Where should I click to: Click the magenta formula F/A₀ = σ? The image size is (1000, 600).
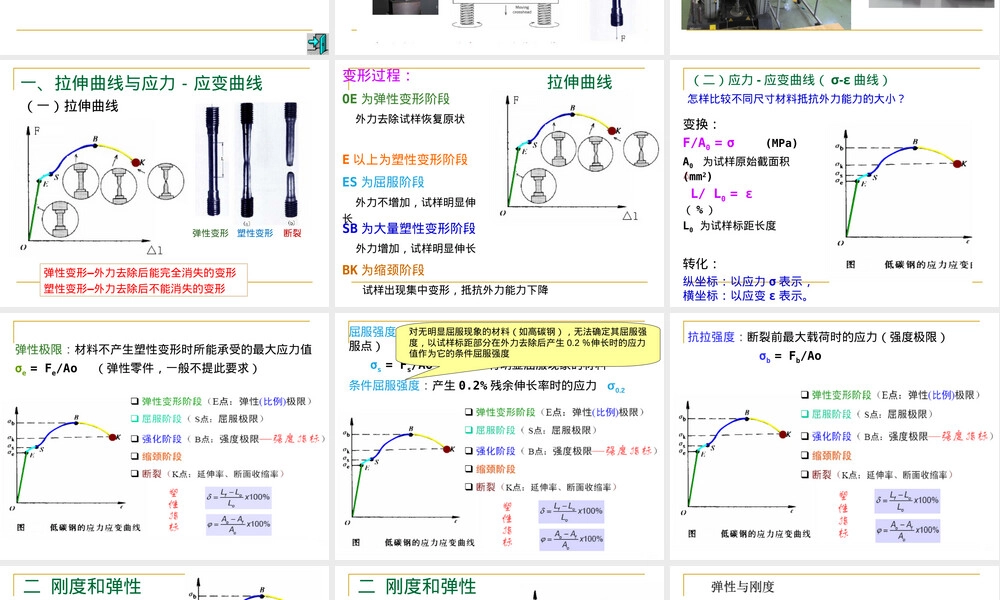pos(709,143)
